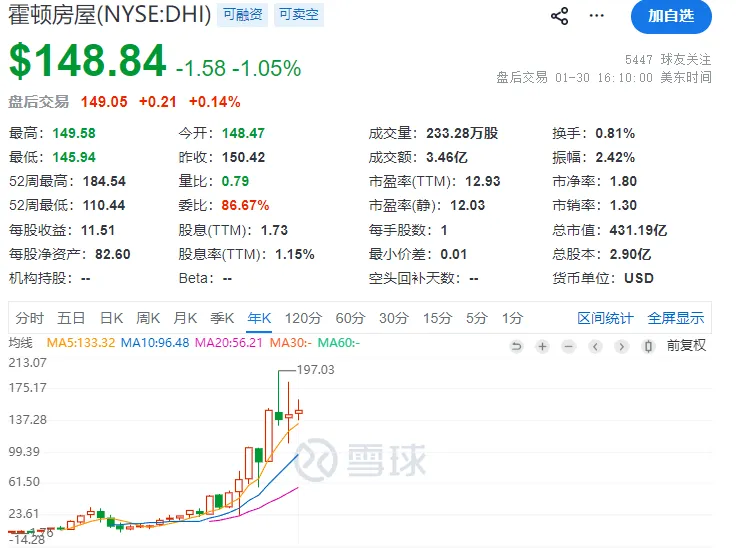The height and width of the screenshot is (548, 746).
Task: Click the 振幅 value 2.42%
Action: tap(615, 157)
